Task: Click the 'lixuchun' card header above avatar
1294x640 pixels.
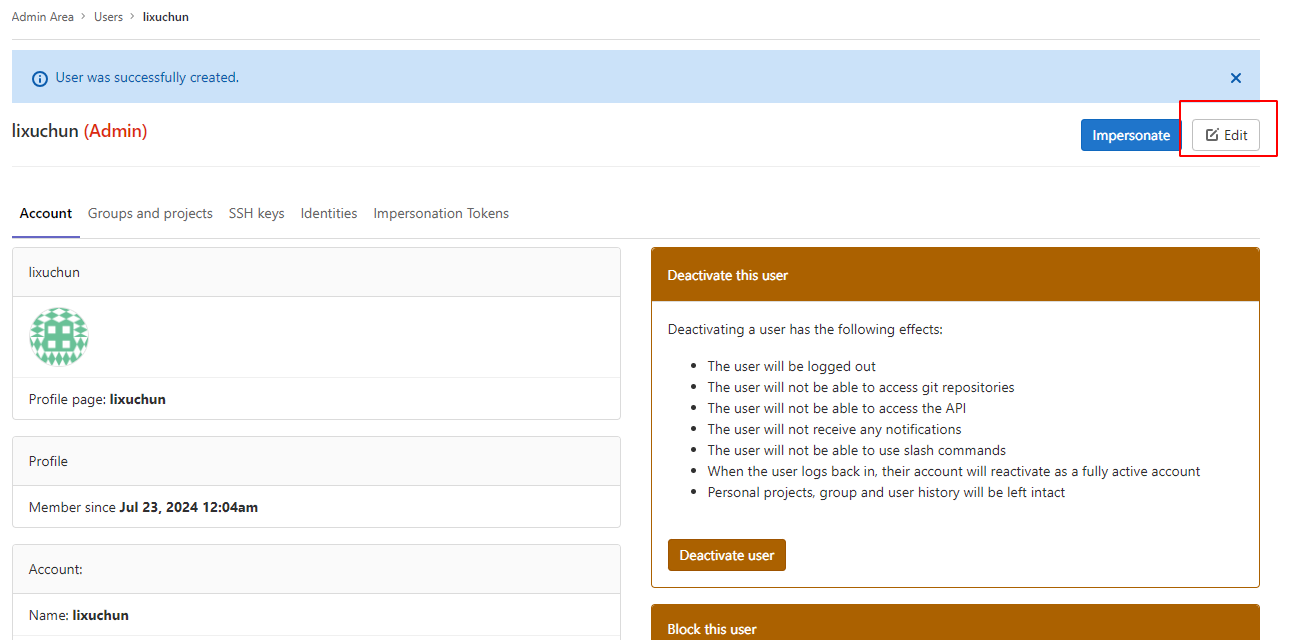Action: 316,272
